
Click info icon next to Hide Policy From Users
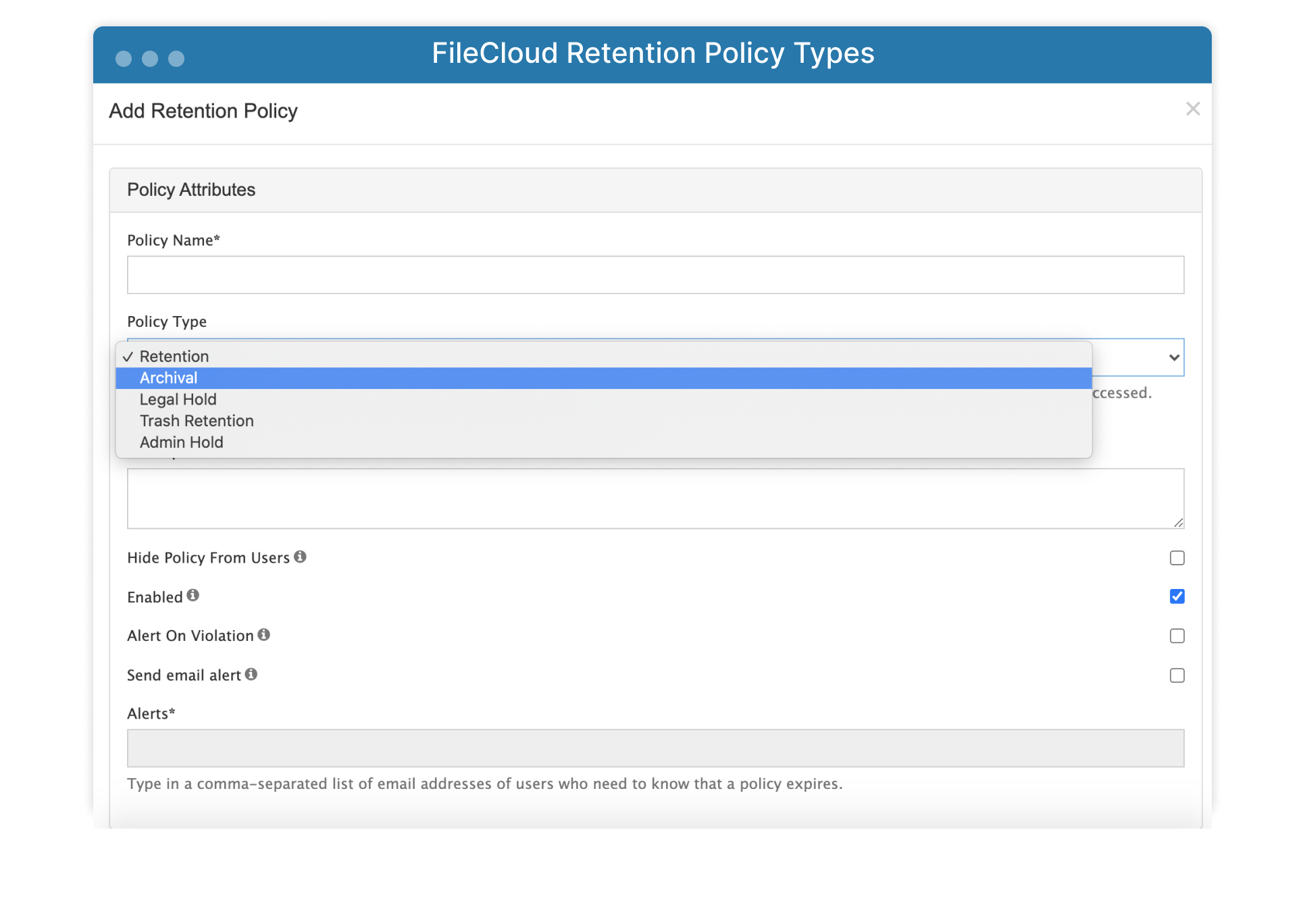point(300,557)
